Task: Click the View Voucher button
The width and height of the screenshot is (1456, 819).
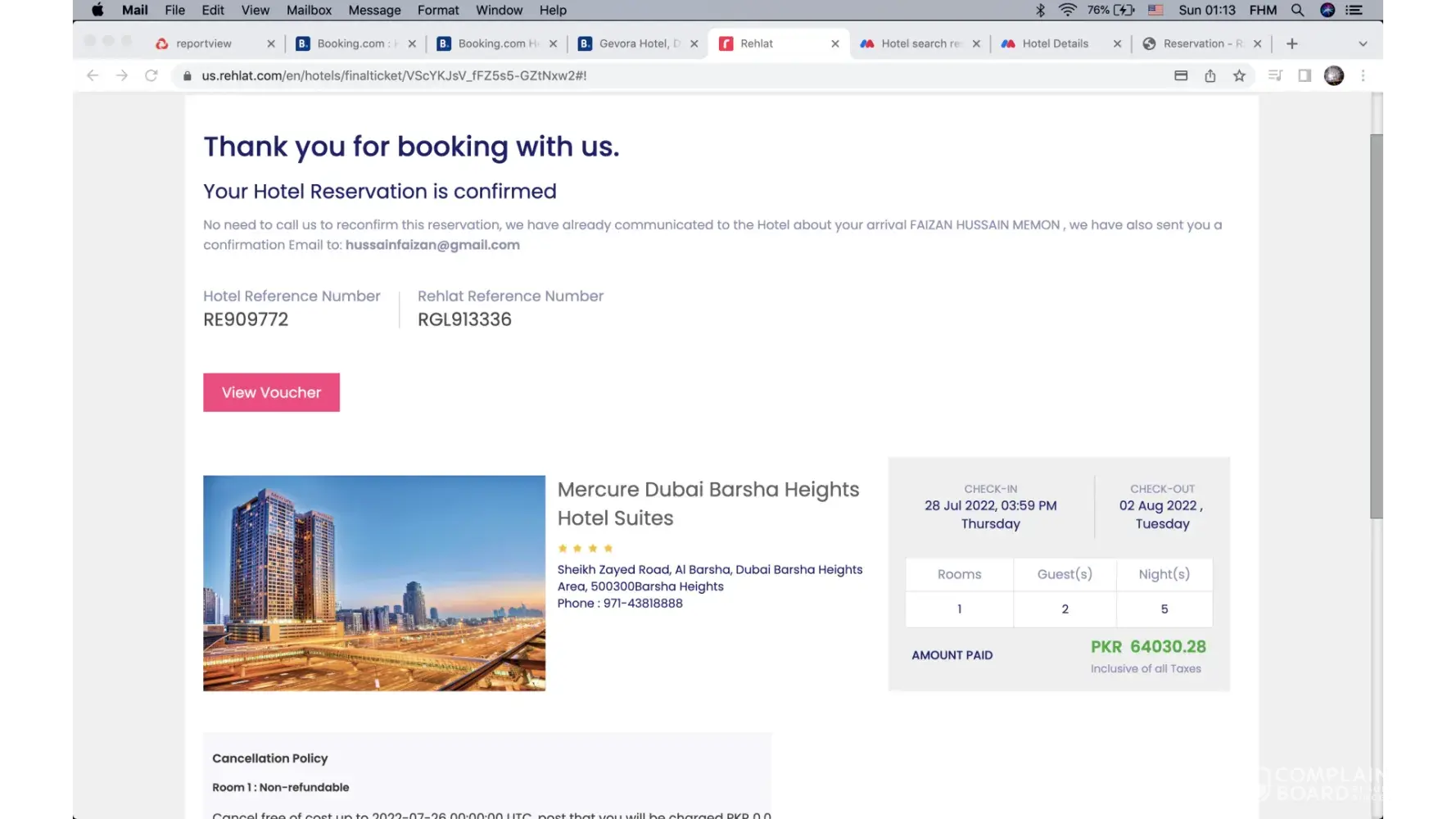Action: [271, 392]
